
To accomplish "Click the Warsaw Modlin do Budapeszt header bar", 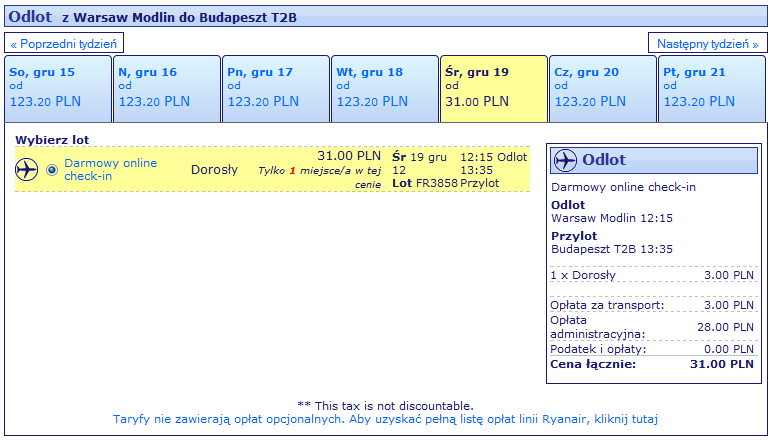I will (386, 18).
